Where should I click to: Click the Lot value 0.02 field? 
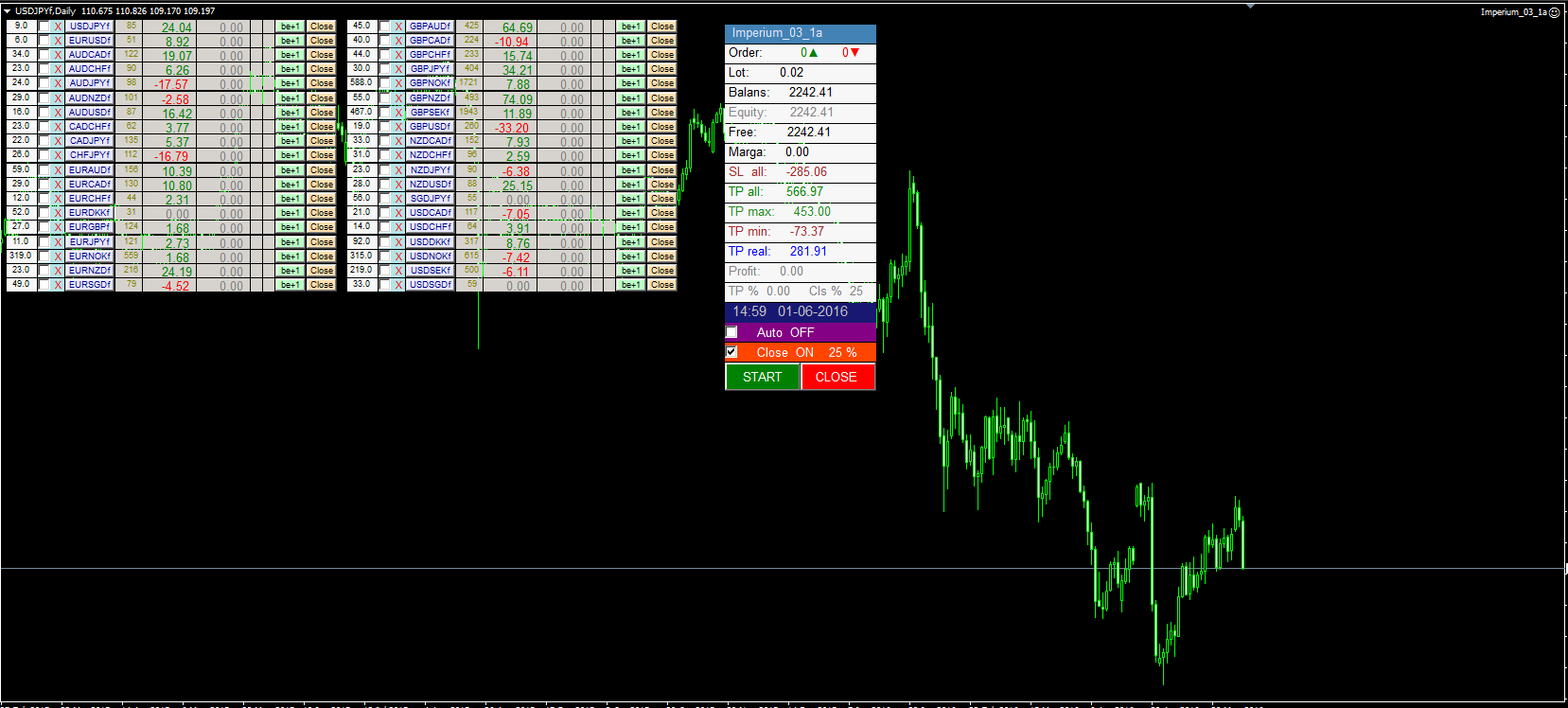tap(792, 73)
